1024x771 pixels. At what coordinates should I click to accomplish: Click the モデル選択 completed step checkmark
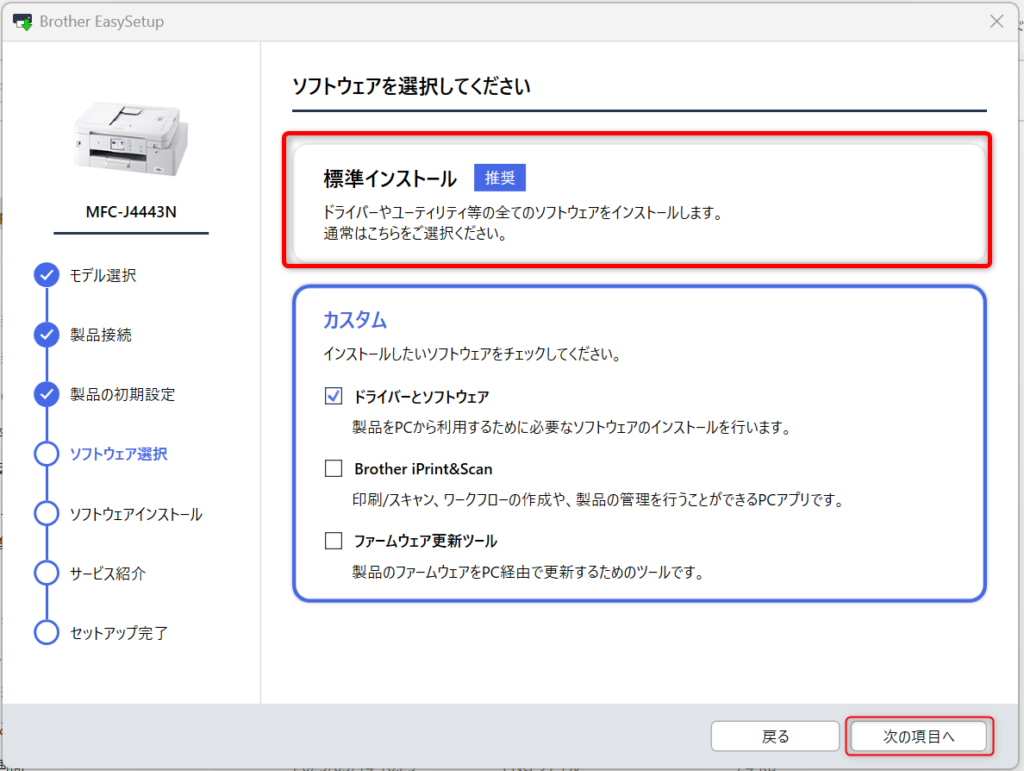click(x=46, y=275)
